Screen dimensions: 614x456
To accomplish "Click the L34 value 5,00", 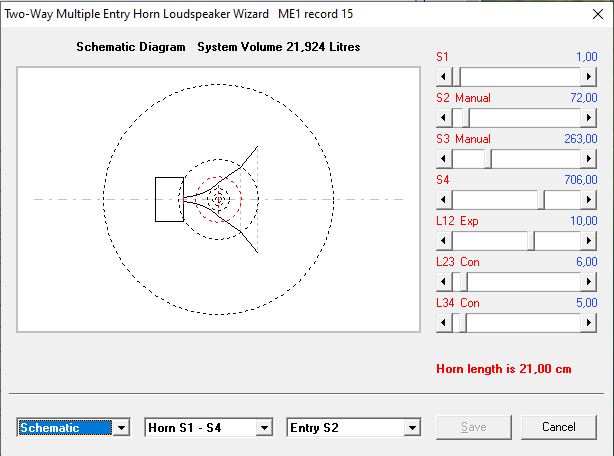I will [587, 303].
